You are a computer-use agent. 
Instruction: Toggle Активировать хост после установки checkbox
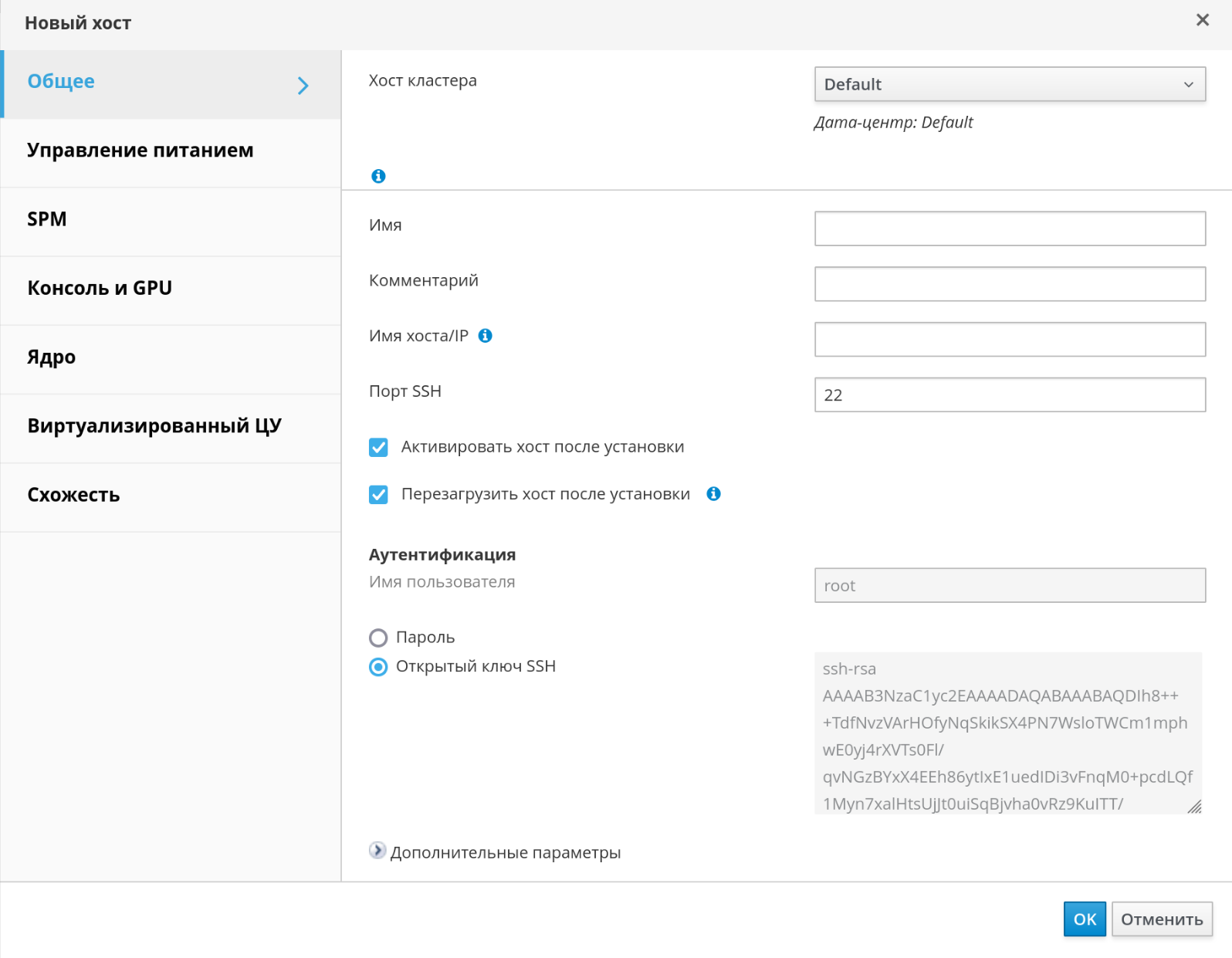coord(378,447)
